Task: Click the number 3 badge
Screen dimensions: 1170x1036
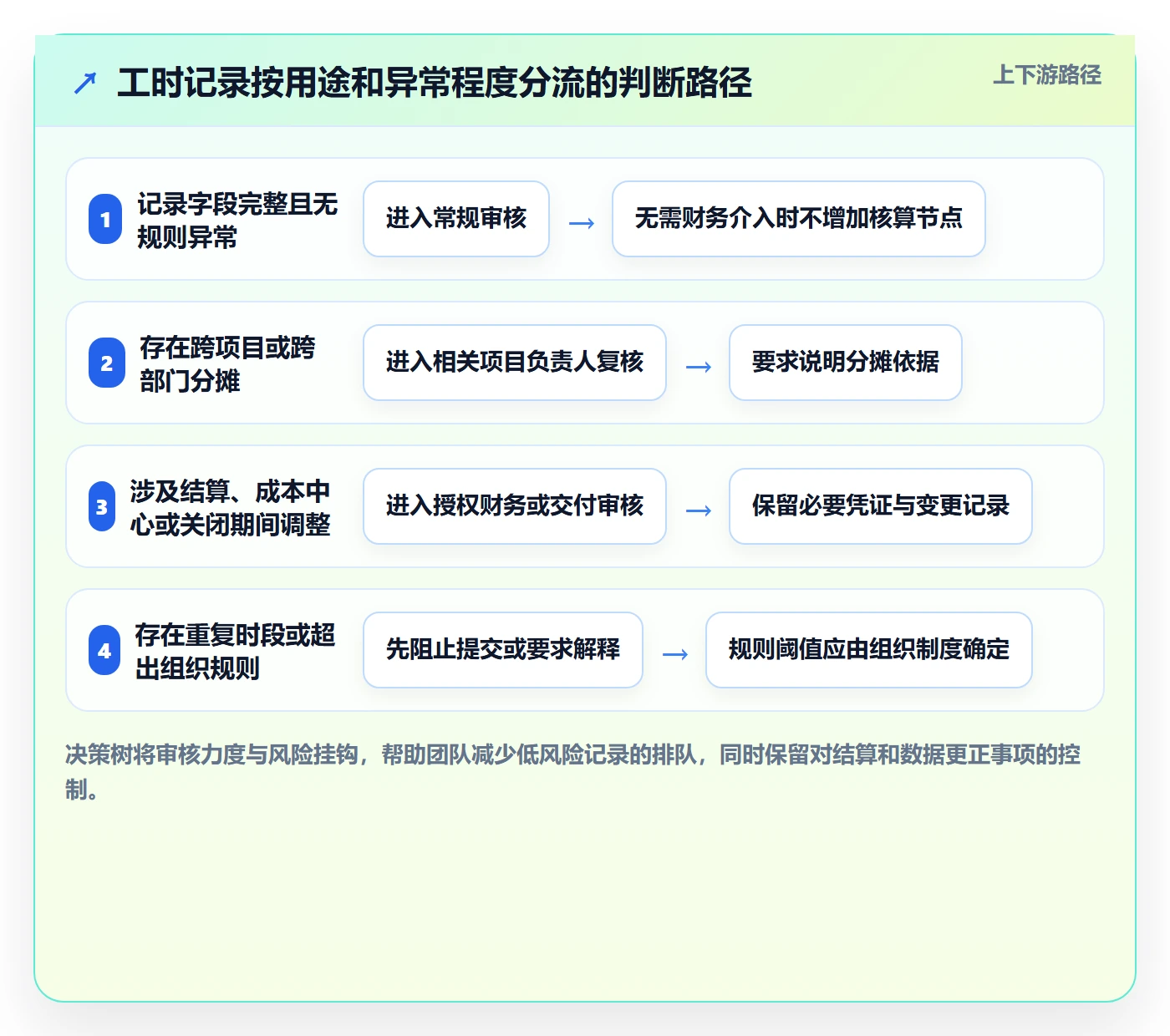Action: coord(102,506)
